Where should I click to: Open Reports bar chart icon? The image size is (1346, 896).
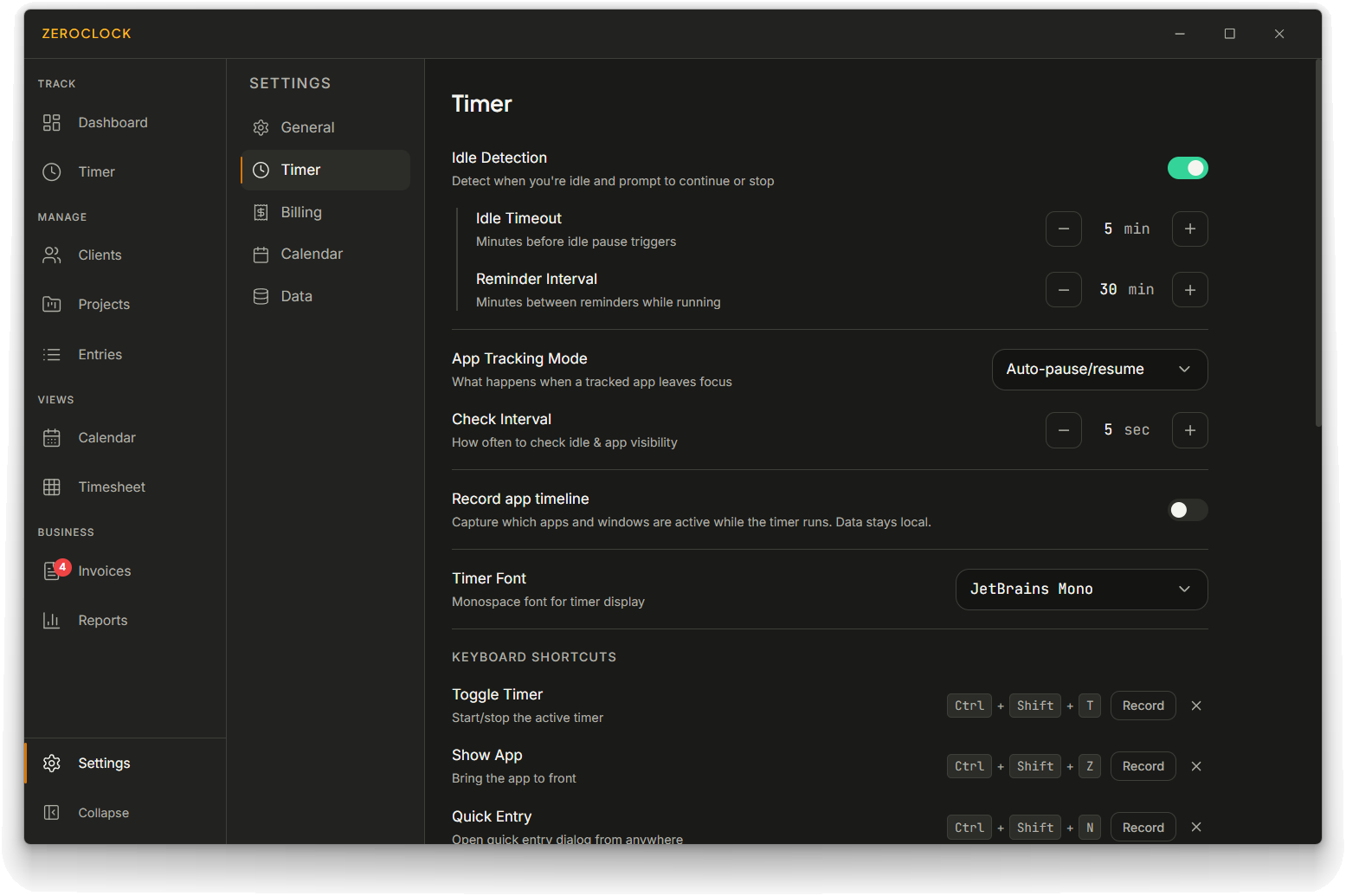click(x=52, y=621)
